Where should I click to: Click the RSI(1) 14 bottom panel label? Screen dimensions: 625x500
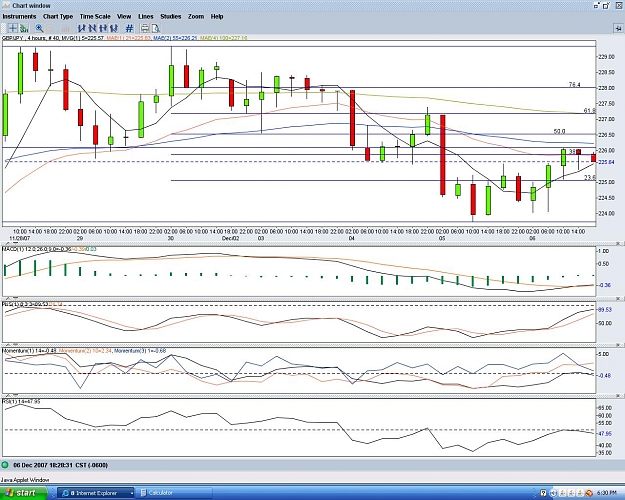point(21,402)
